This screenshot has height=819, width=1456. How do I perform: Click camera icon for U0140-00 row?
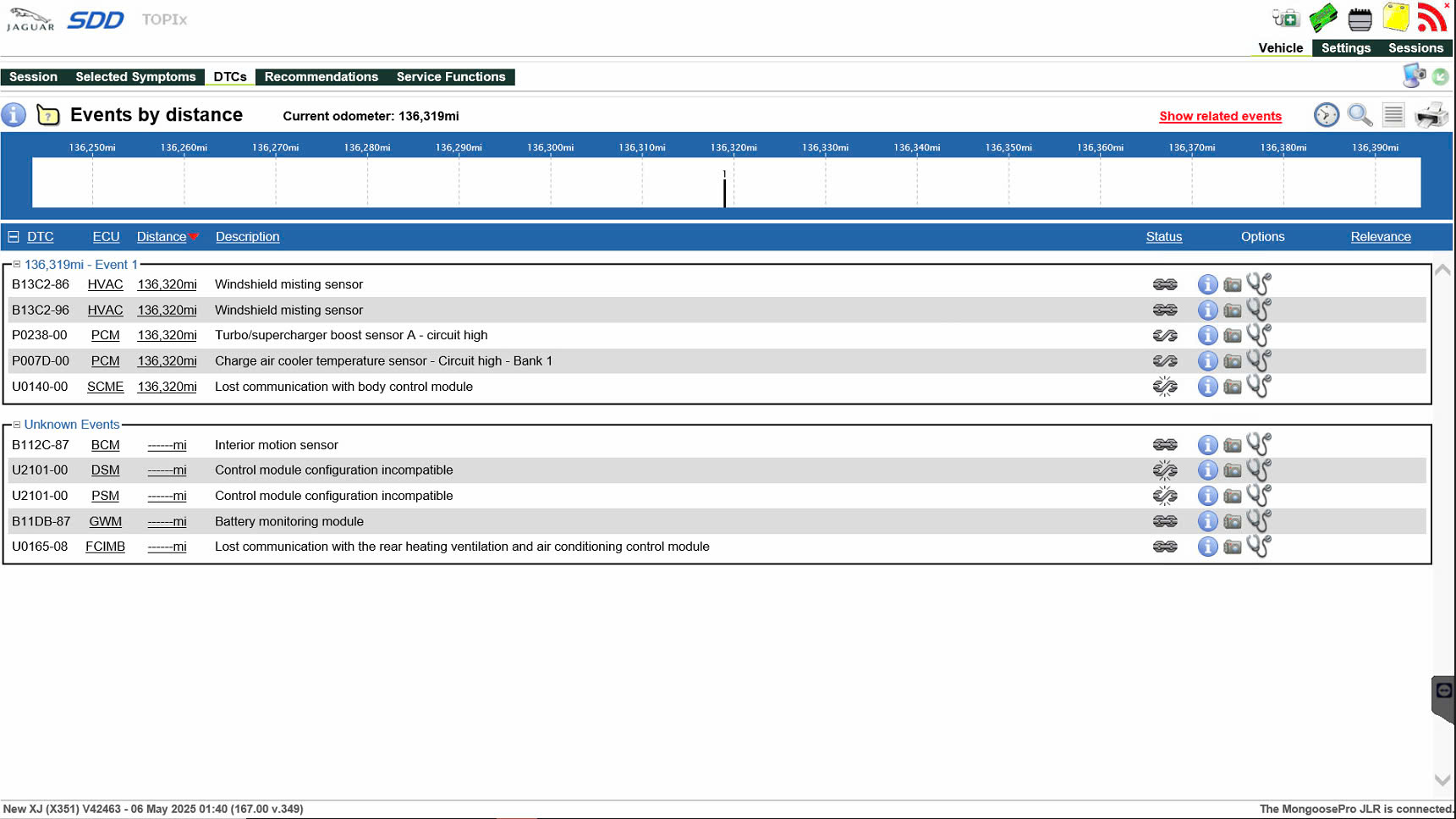(1233, 387)
